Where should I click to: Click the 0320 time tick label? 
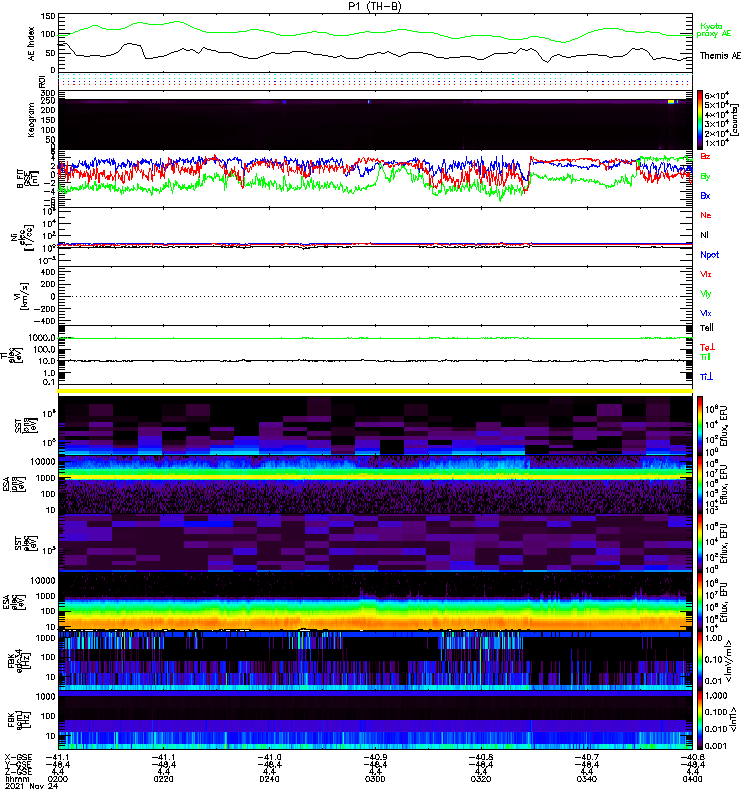(481, 779)
